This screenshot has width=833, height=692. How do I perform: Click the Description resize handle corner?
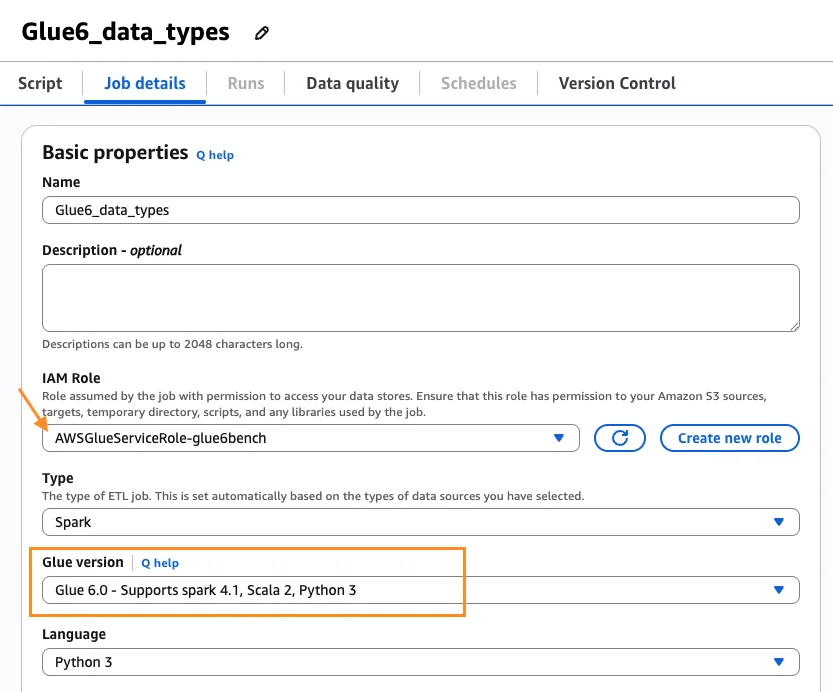[x=794, y=327]
